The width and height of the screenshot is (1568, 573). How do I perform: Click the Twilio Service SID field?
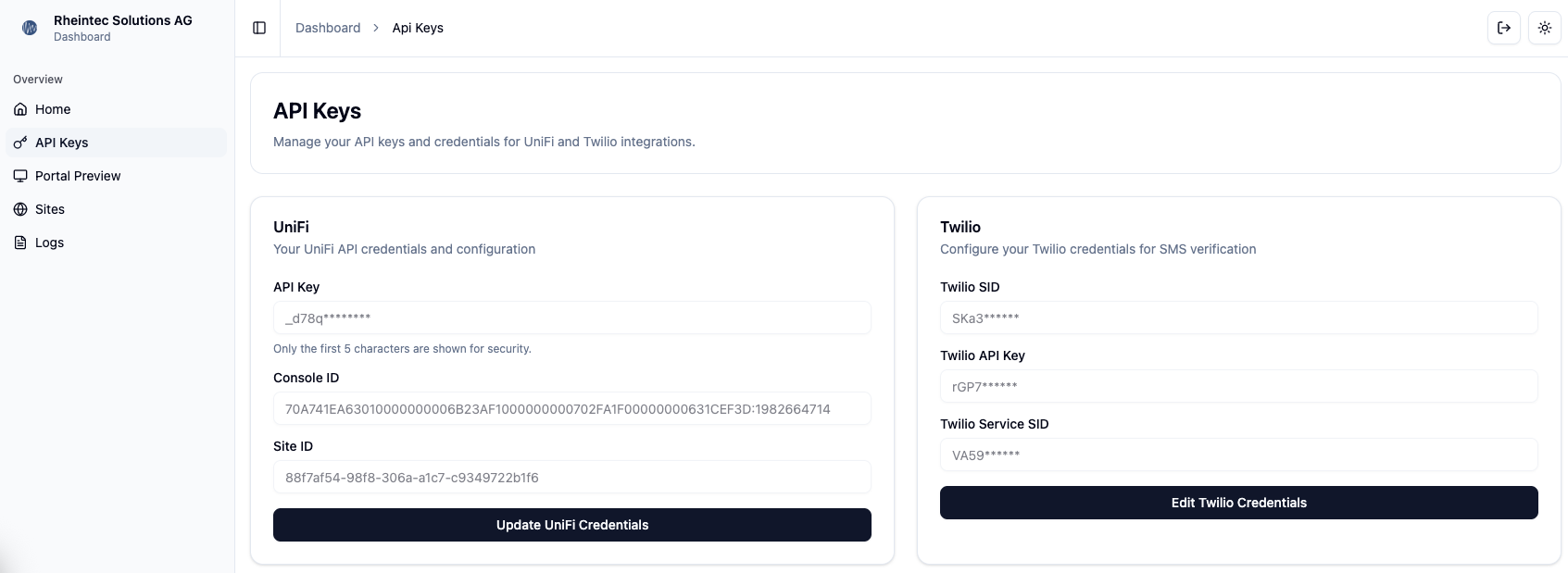click(x=1238, y=455)
